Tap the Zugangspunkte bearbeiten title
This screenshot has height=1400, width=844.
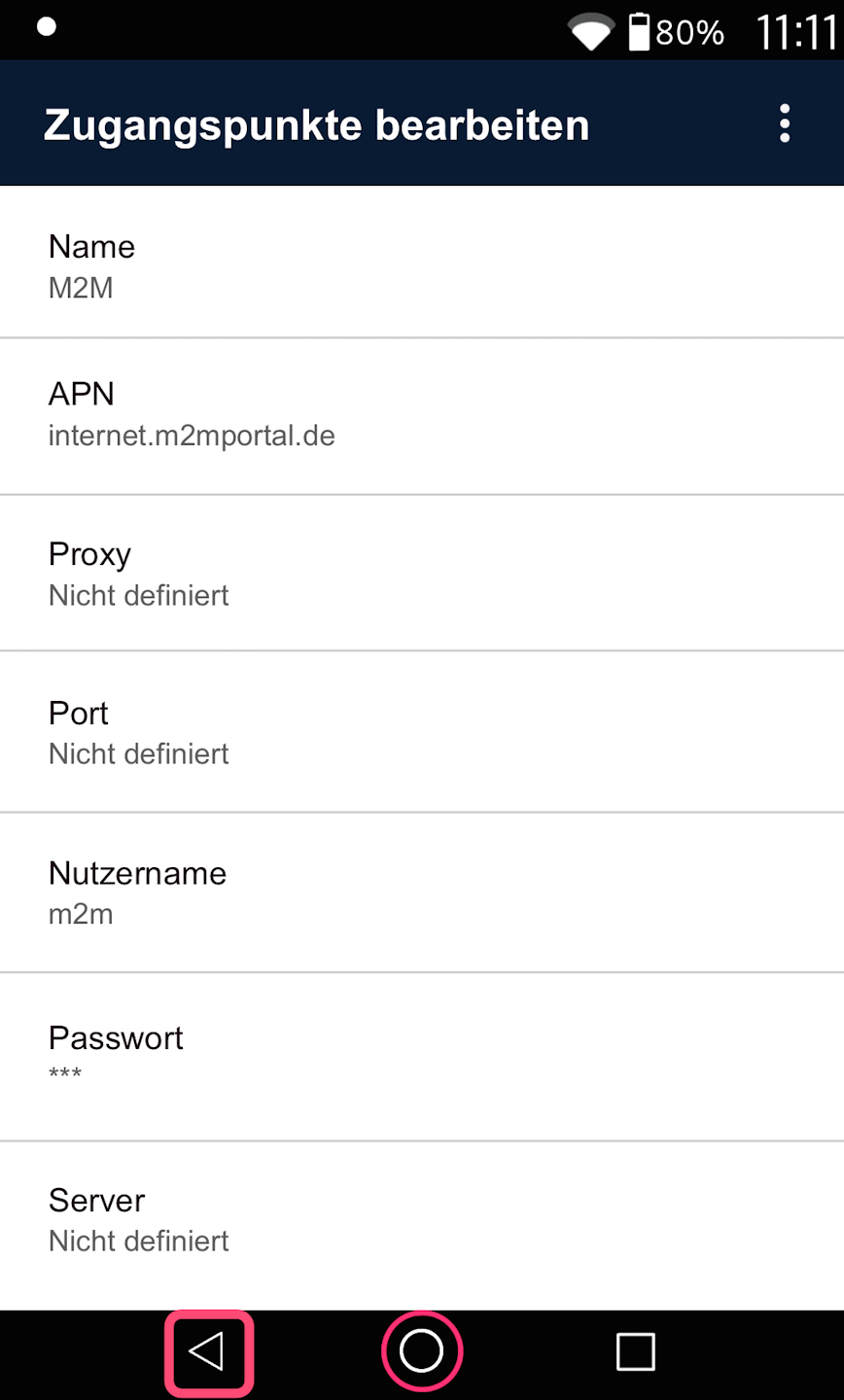(316, 125)
